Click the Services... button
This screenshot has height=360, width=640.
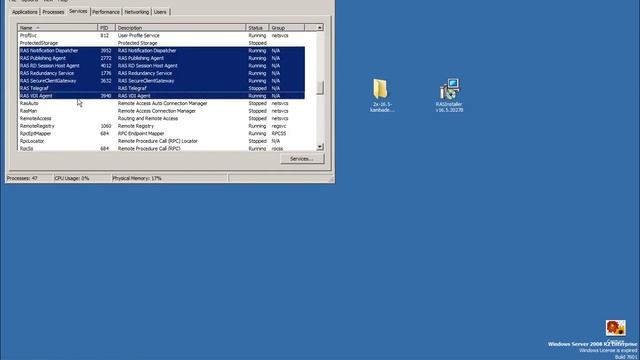[x=302, y=159]
